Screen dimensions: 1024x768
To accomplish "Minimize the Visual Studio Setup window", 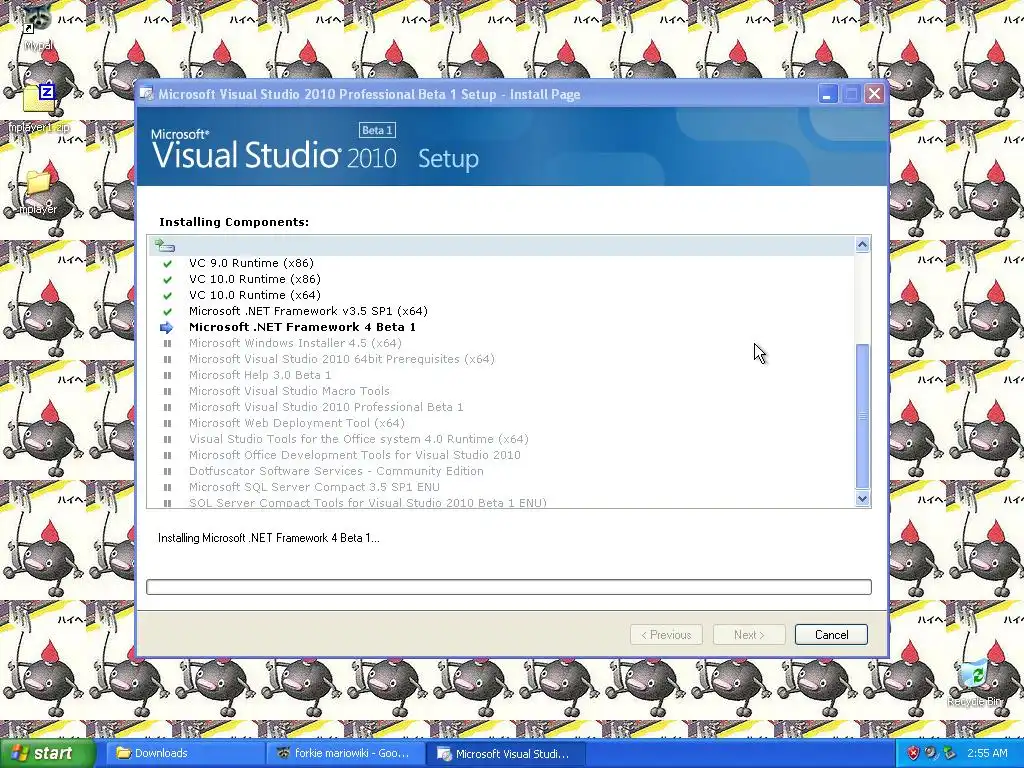I will (827, 94).
